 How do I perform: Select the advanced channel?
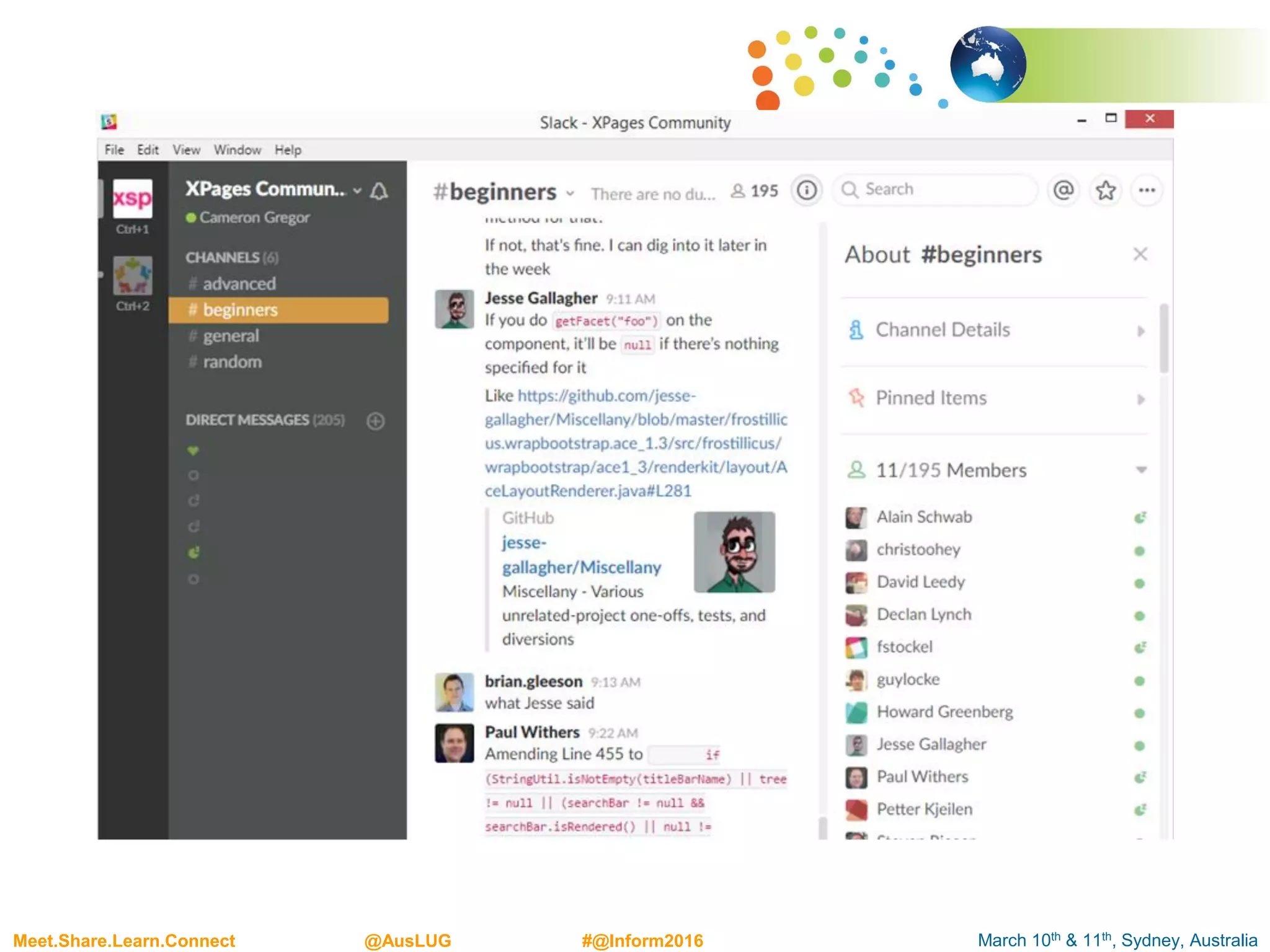tap(239, 284)
